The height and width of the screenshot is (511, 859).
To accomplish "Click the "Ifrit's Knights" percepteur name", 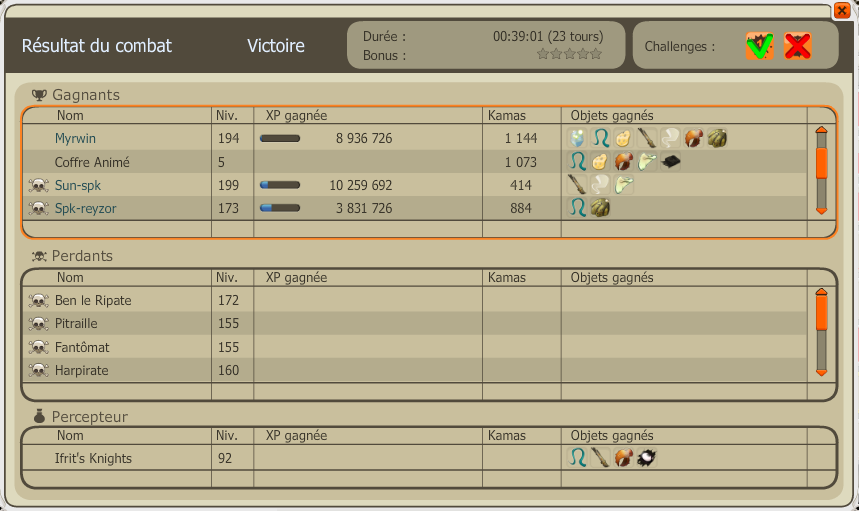I will coord(93,458).
